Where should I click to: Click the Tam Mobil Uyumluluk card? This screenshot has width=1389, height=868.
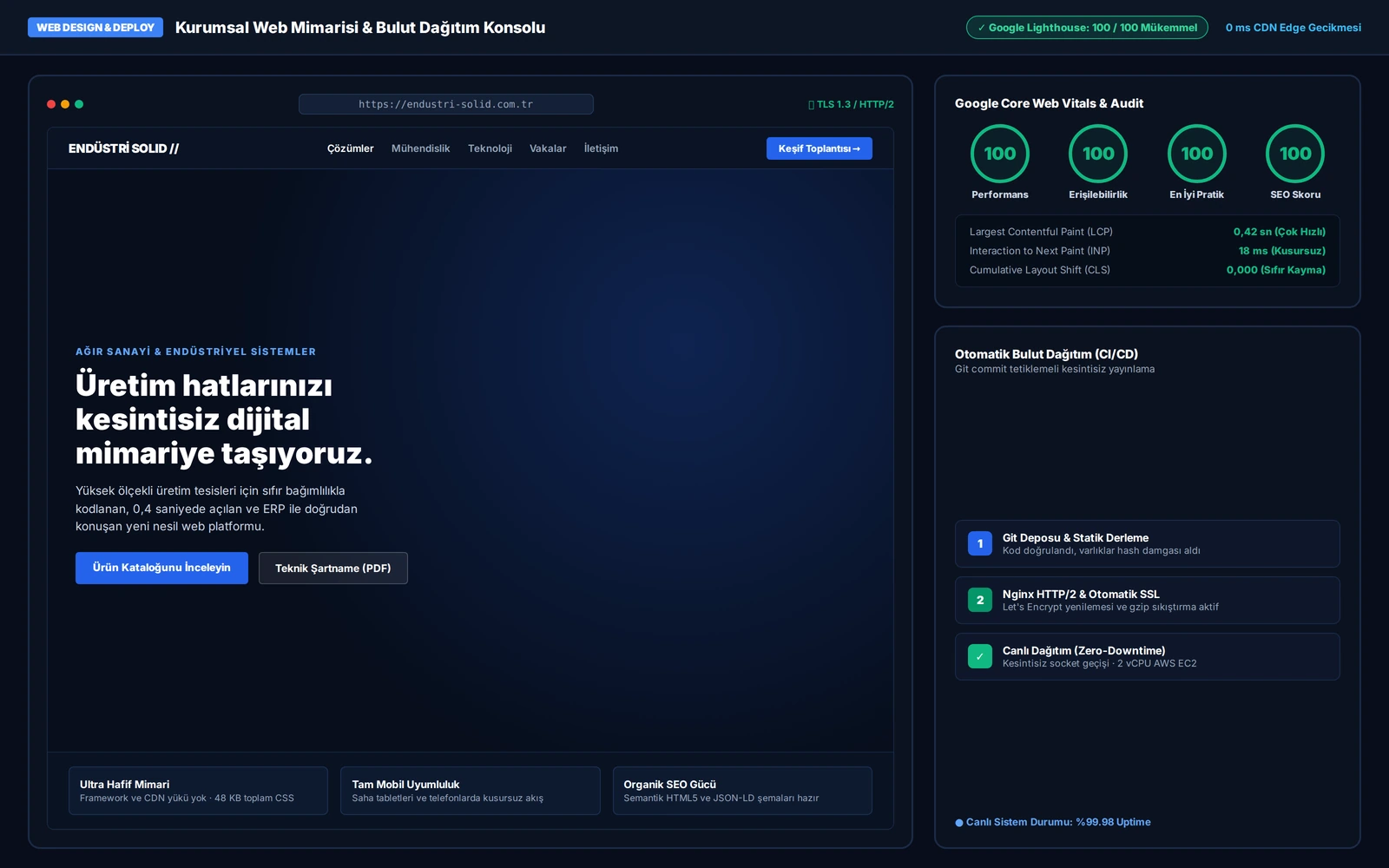coord(471,791)
